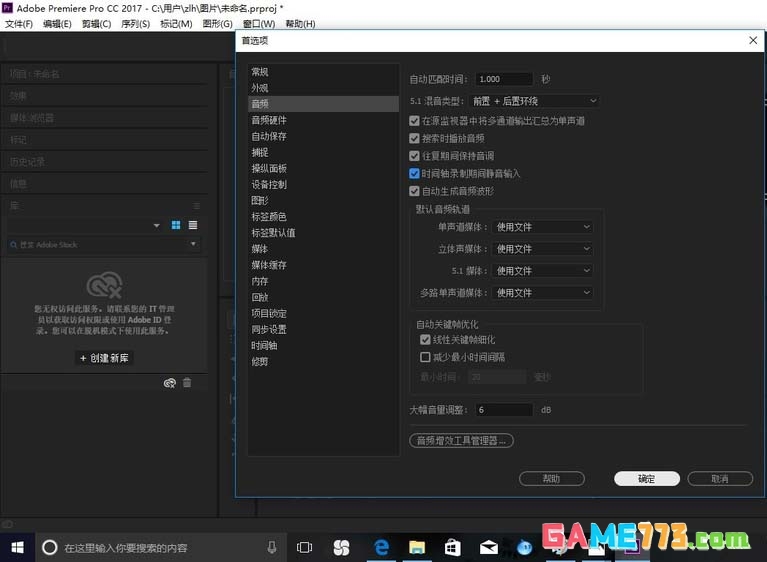Screen dimensions: 767x562
Task: Open 图形(G) menu
Action: tap(217, 24)
